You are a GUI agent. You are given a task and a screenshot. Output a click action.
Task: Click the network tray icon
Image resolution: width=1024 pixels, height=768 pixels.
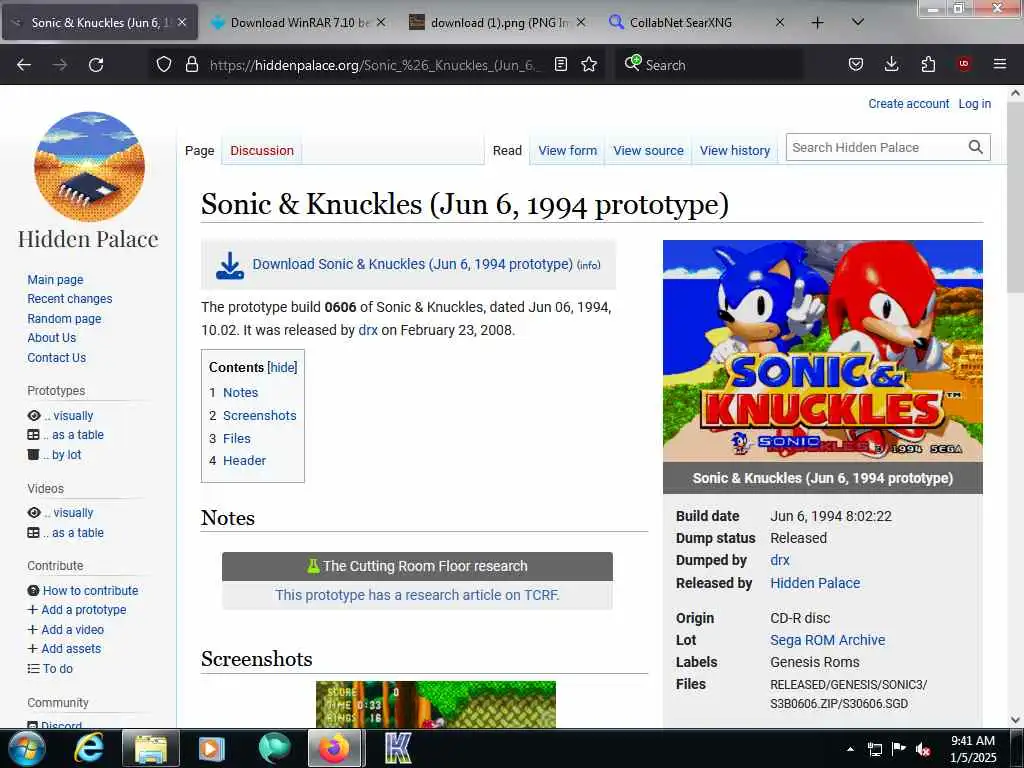click(874, 750)
